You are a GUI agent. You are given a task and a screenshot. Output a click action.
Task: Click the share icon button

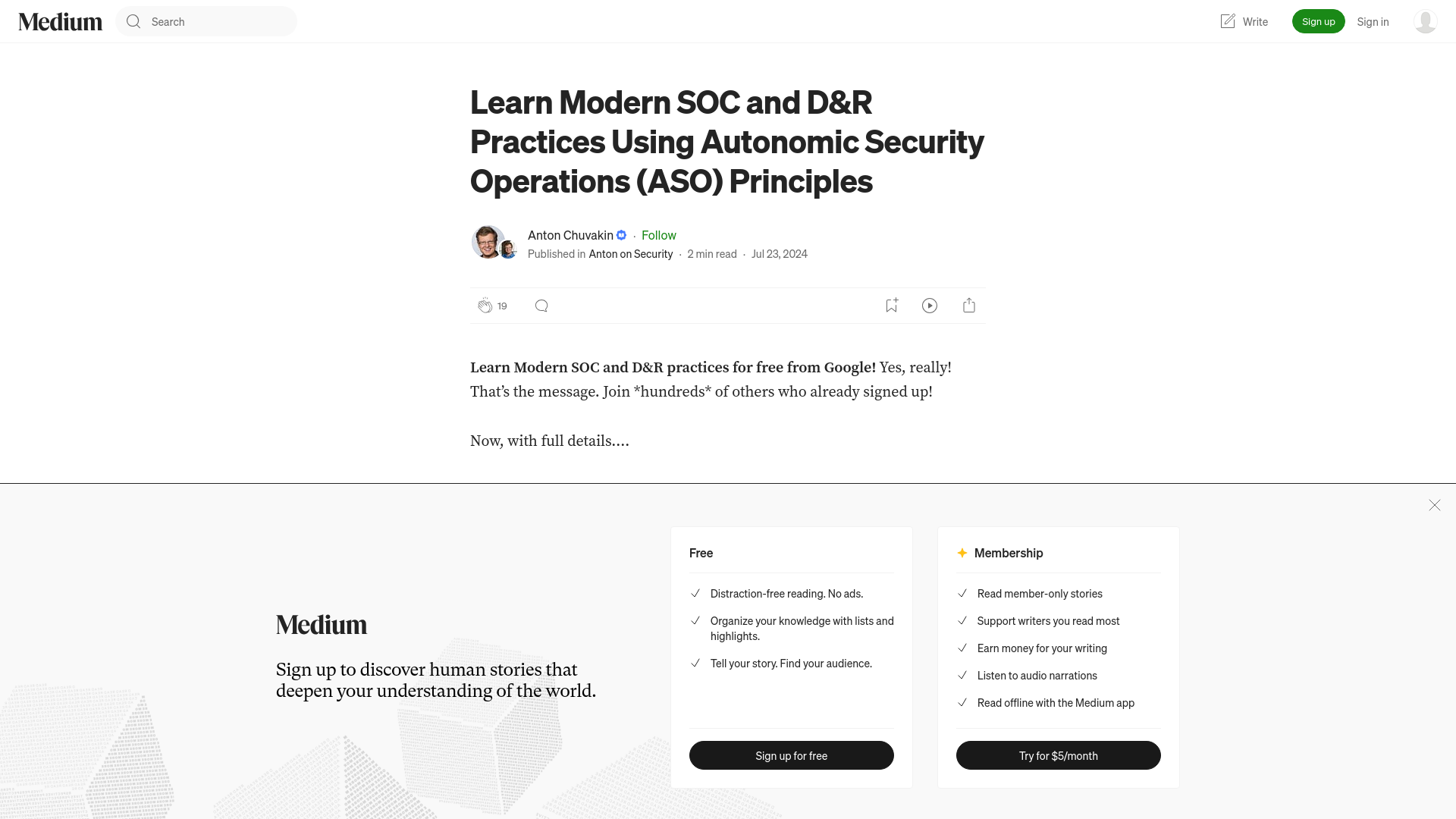click(969, 305)
